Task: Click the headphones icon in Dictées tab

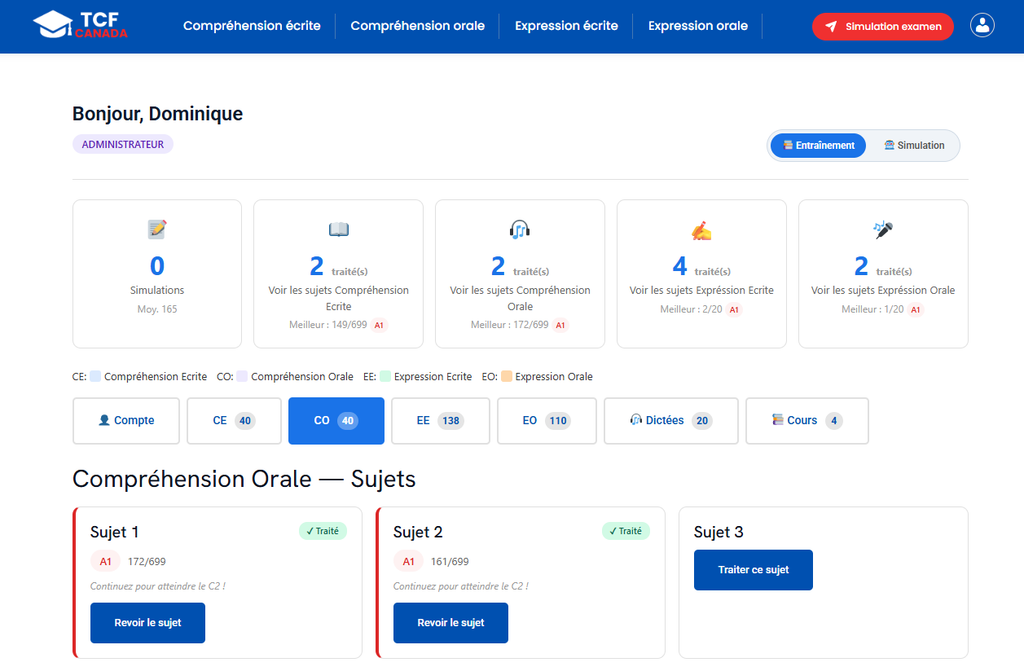Action: (635, 420)
